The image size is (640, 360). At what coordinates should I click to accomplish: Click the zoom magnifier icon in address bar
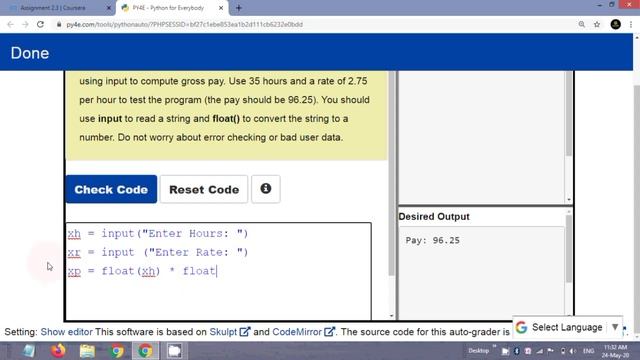582,24
